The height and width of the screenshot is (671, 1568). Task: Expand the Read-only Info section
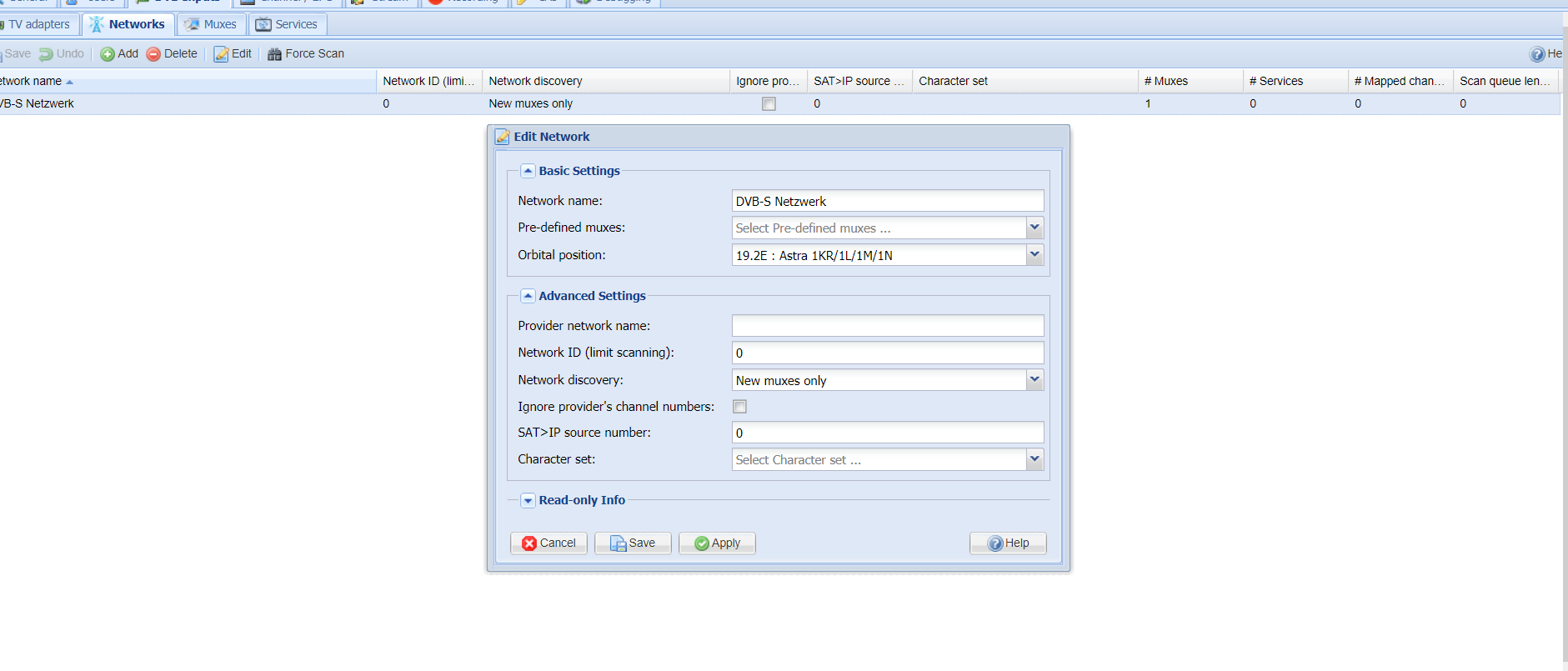pos(528,501)
